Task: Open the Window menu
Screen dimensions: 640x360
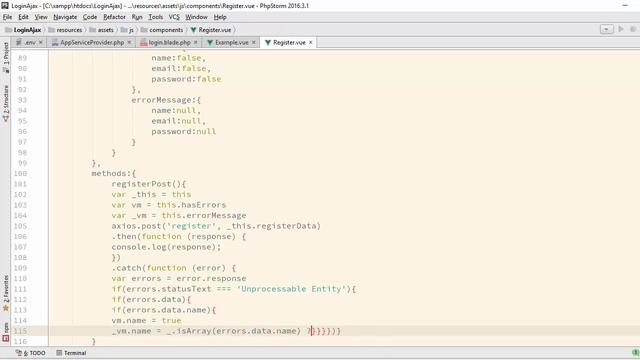Action: (x=196, y=17)
